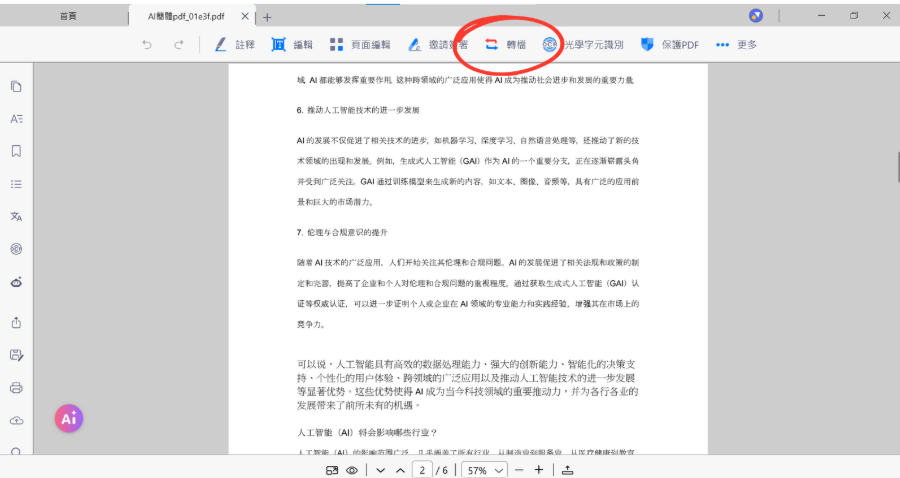Minimize the application window

(821, 15)
